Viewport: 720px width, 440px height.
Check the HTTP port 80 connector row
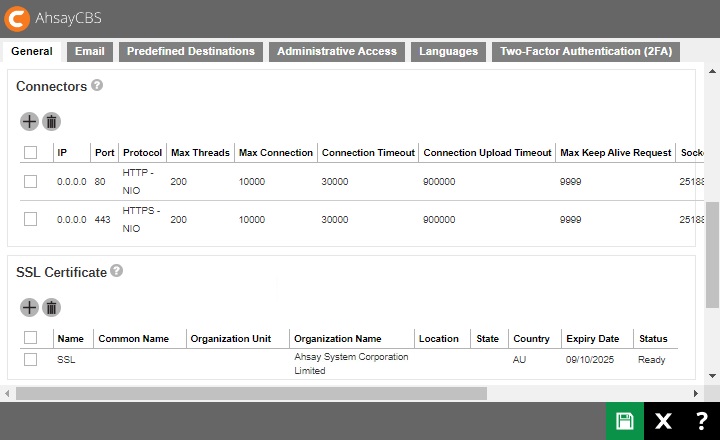[x=30, y=181]
